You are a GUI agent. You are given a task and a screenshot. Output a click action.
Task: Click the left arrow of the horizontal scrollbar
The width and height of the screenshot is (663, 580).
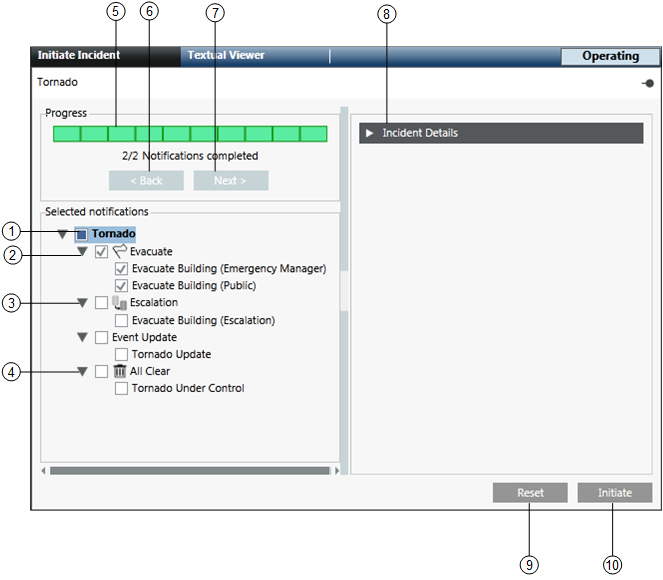coord(44,470)
